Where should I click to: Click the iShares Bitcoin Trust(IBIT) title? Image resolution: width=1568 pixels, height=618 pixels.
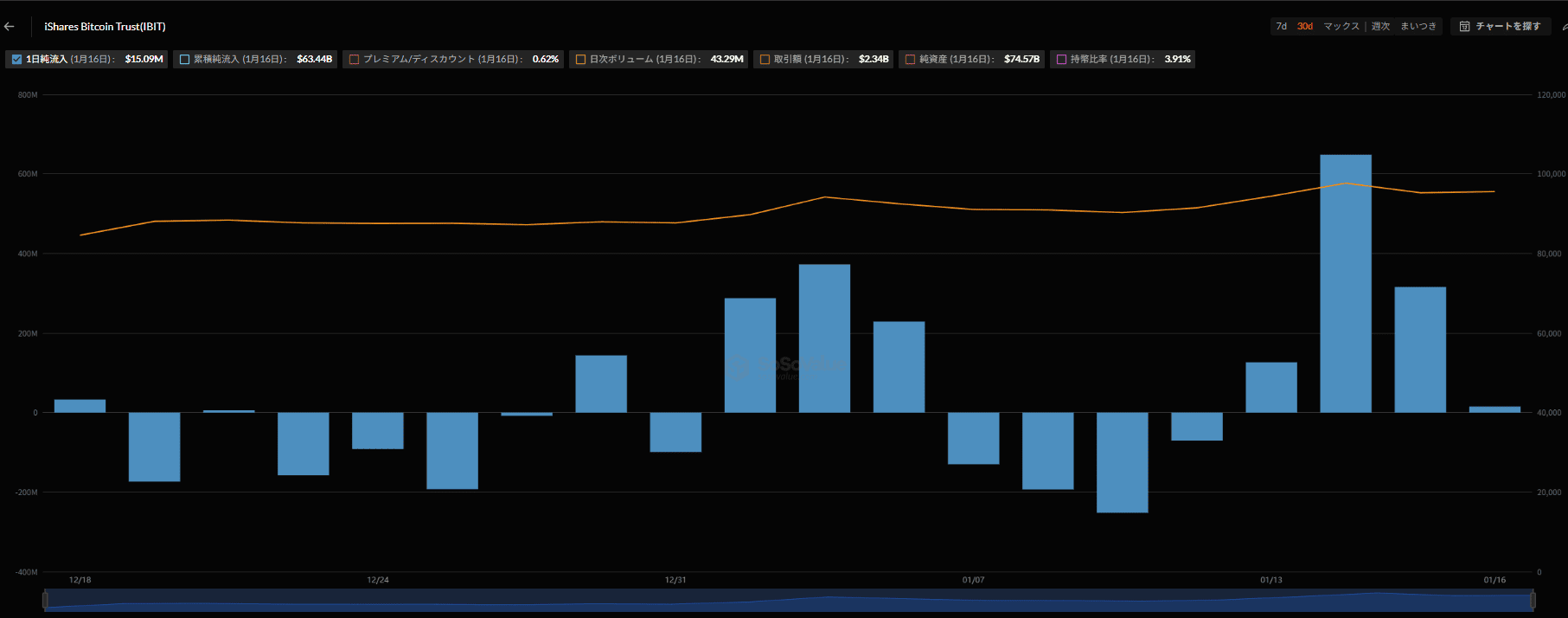pos(105,27)
